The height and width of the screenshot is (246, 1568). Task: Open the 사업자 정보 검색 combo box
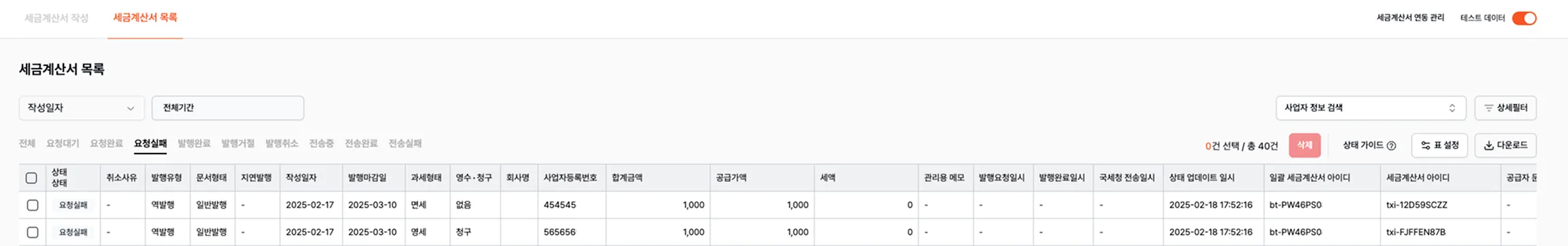tap(1371, 108)
